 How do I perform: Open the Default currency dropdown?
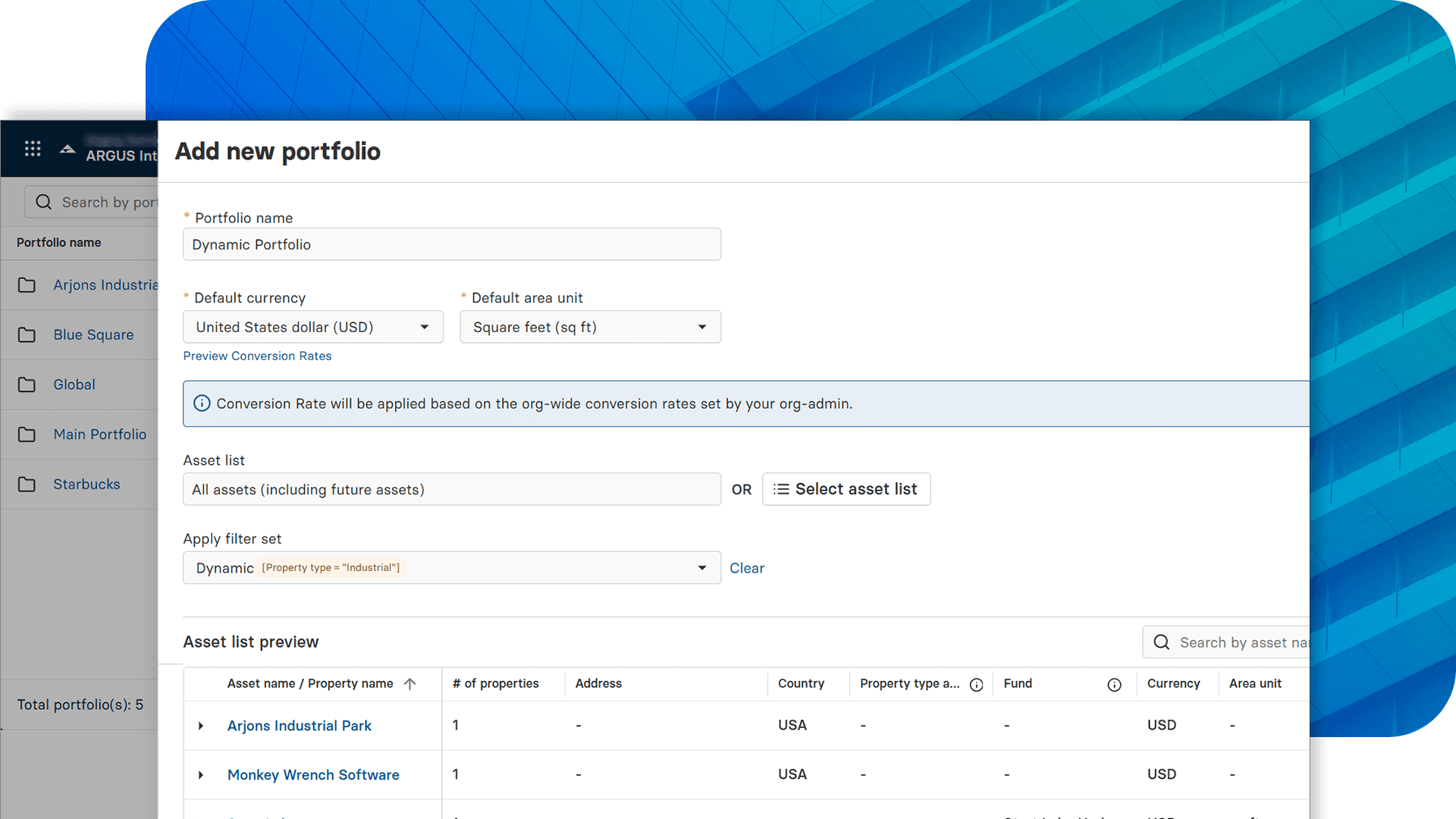tap(425, 327)
